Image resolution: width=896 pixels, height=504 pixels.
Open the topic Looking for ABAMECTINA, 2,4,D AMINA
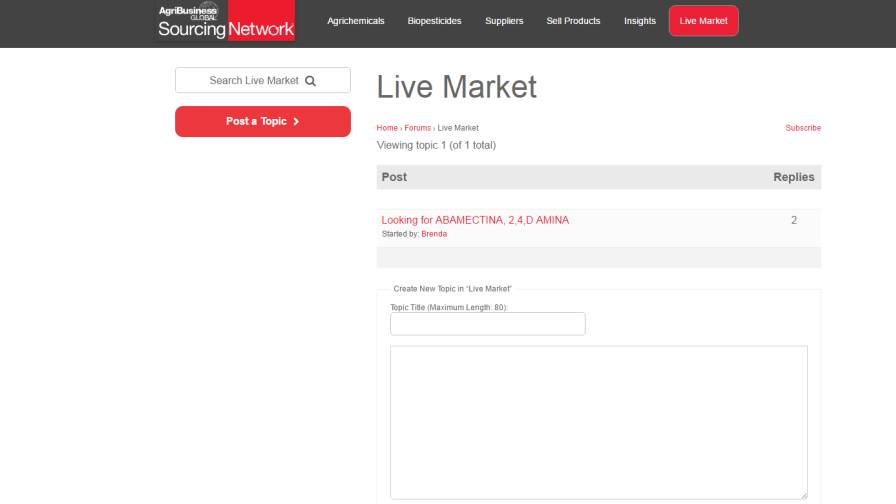click(x=475, y=220)
